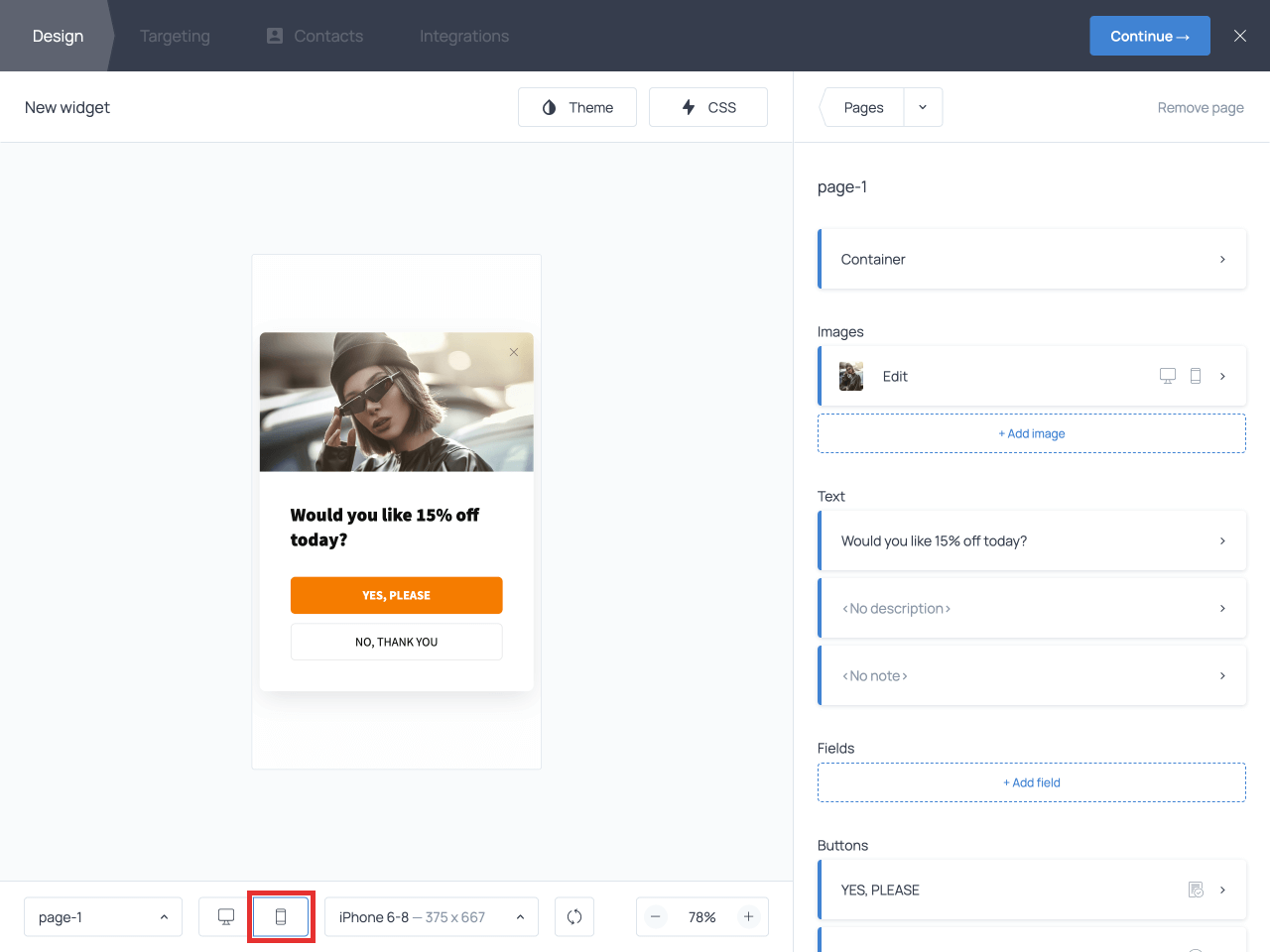Open the iPhone 6-8 device dropdown
This screenshot has width=1270, height=952.
tap(432, 917)
